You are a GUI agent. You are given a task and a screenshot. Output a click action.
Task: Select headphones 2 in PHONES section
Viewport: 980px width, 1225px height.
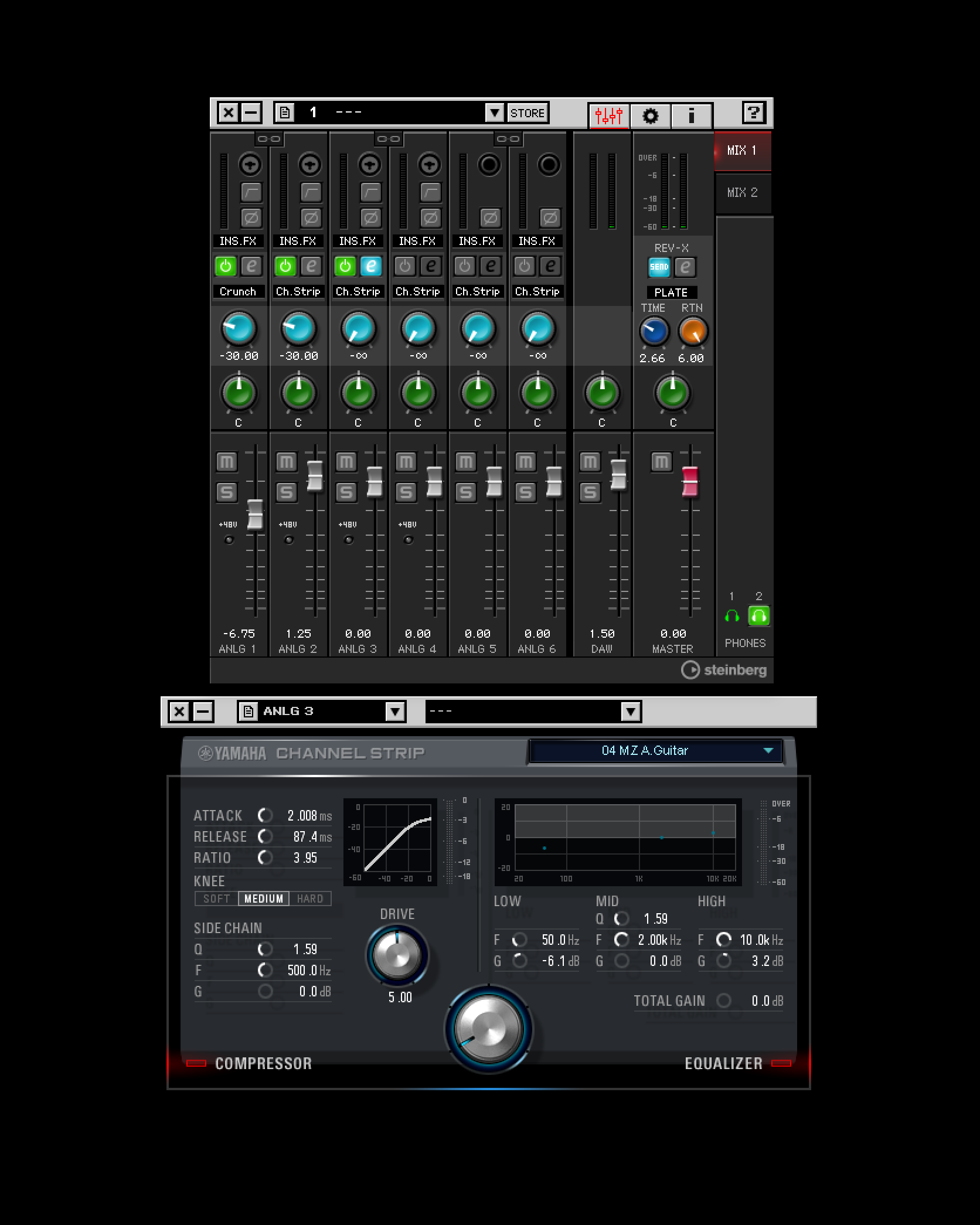pyautogui.click(x=758, y=616)
